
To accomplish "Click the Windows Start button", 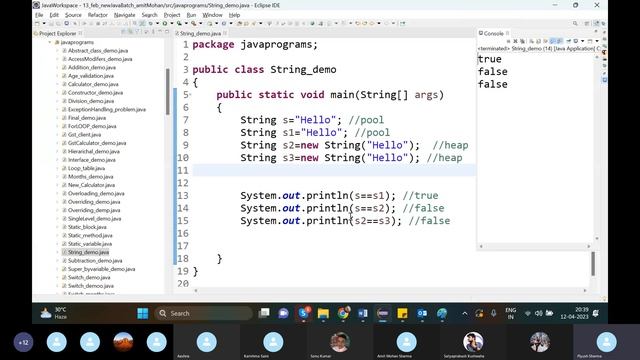I will click(143, 313).
